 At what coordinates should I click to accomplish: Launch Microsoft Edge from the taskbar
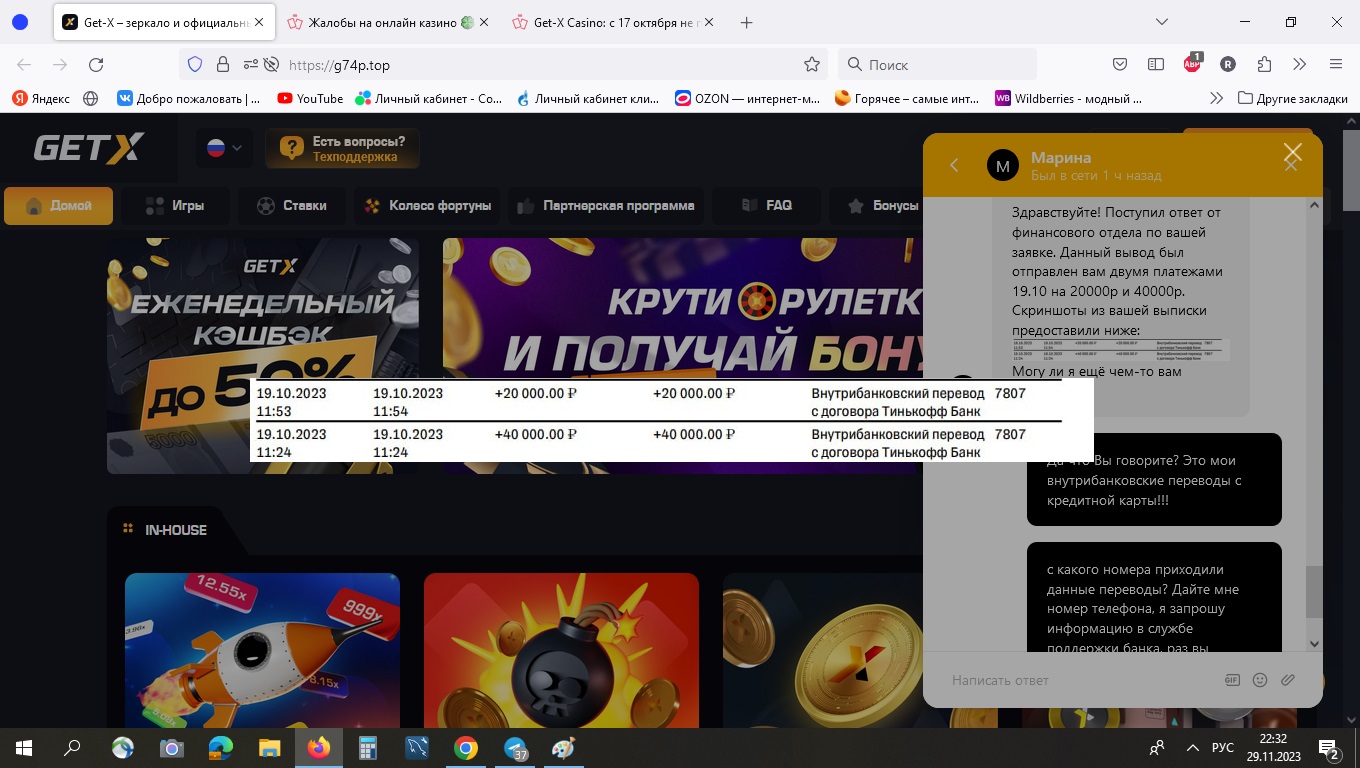point(220,748)
